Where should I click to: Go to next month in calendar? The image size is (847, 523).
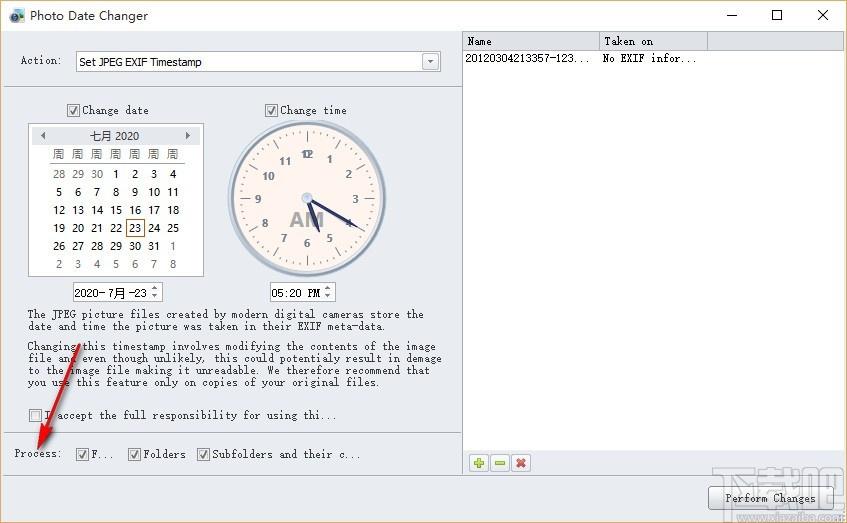pos(187,136)
